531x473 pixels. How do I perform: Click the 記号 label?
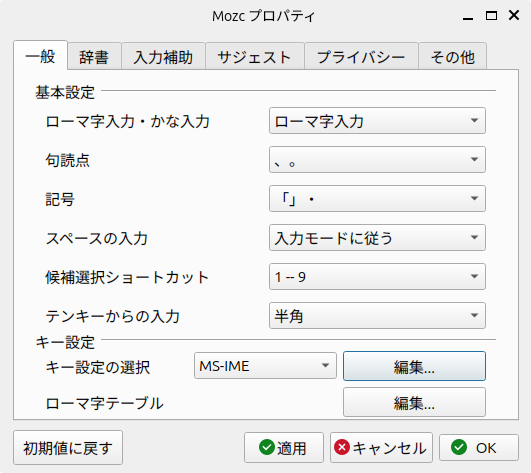[x=60, y=199]
